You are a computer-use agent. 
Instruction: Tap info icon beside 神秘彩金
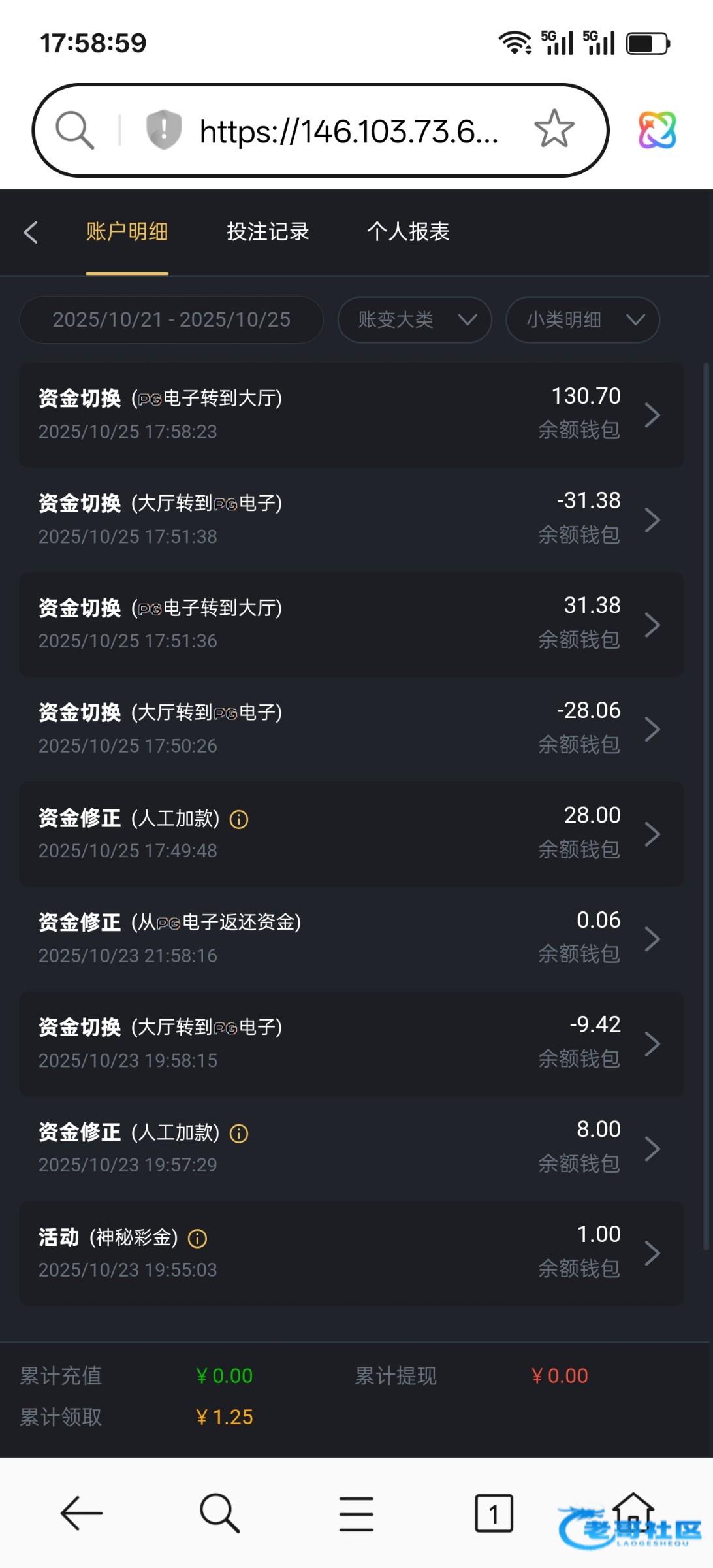[x=197, y=1238]
